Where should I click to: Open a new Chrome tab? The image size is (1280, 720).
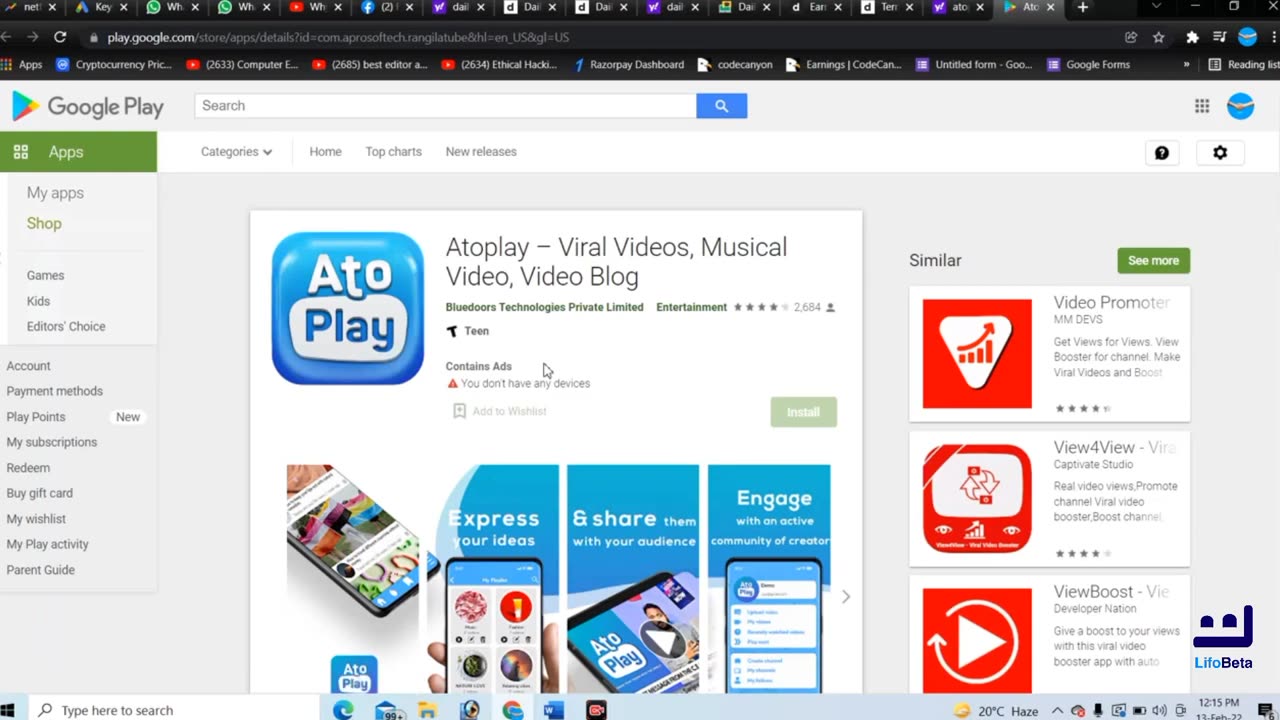(1082, 7)
